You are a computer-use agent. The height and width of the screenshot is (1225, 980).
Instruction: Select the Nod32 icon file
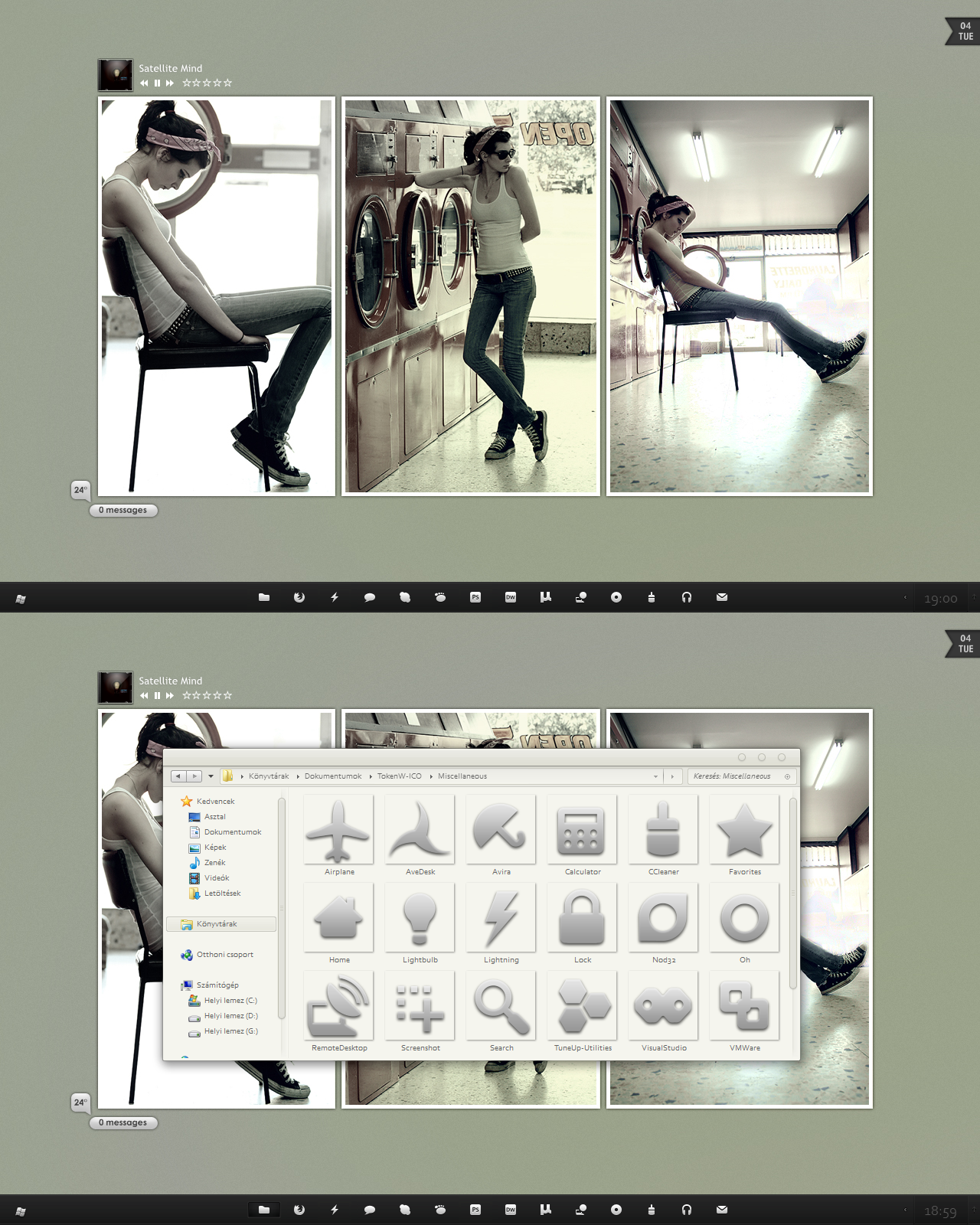[663, 923]
